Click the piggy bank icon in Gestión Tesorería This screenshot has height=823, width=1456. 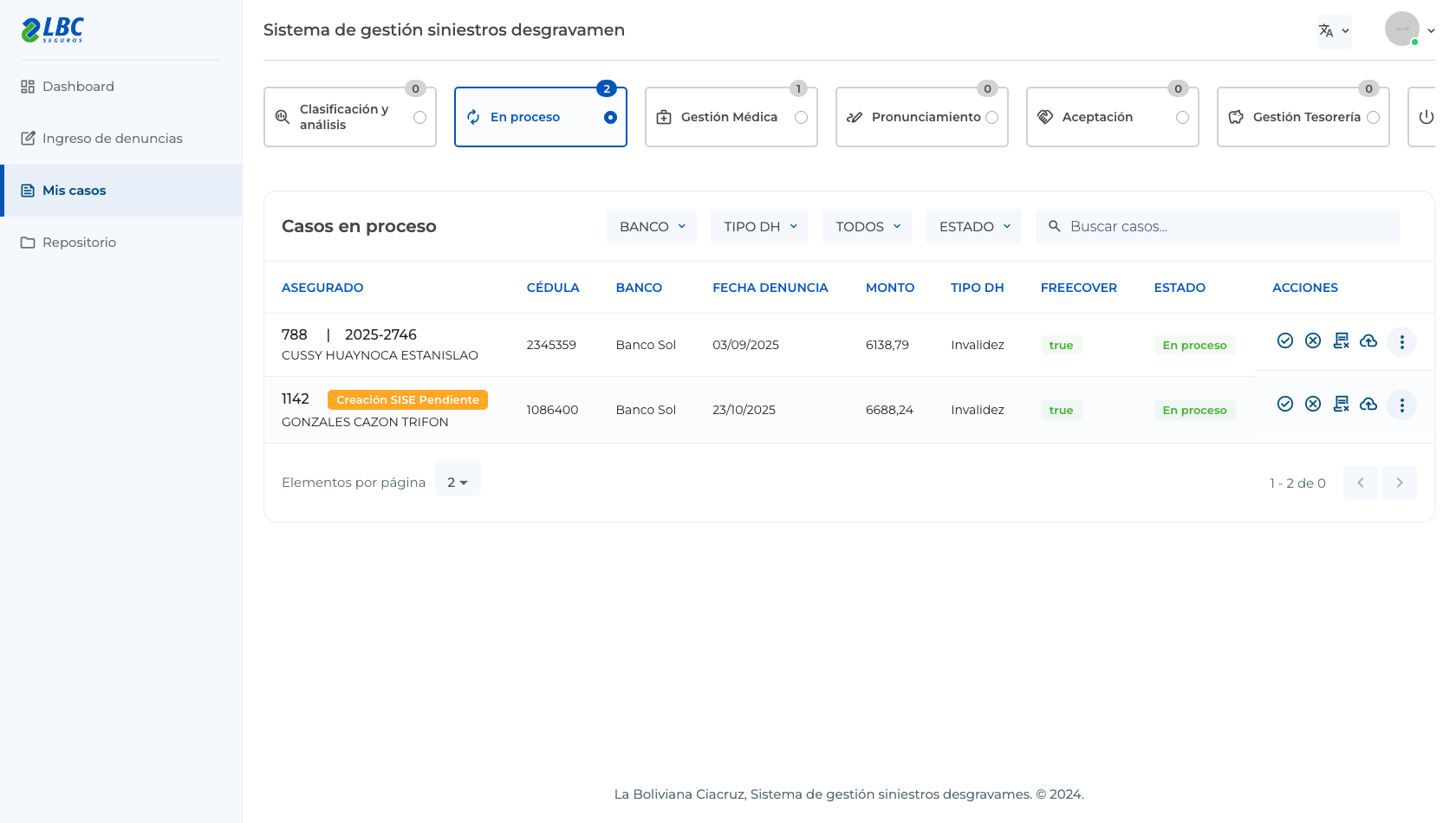click(x=1236, y=117)
